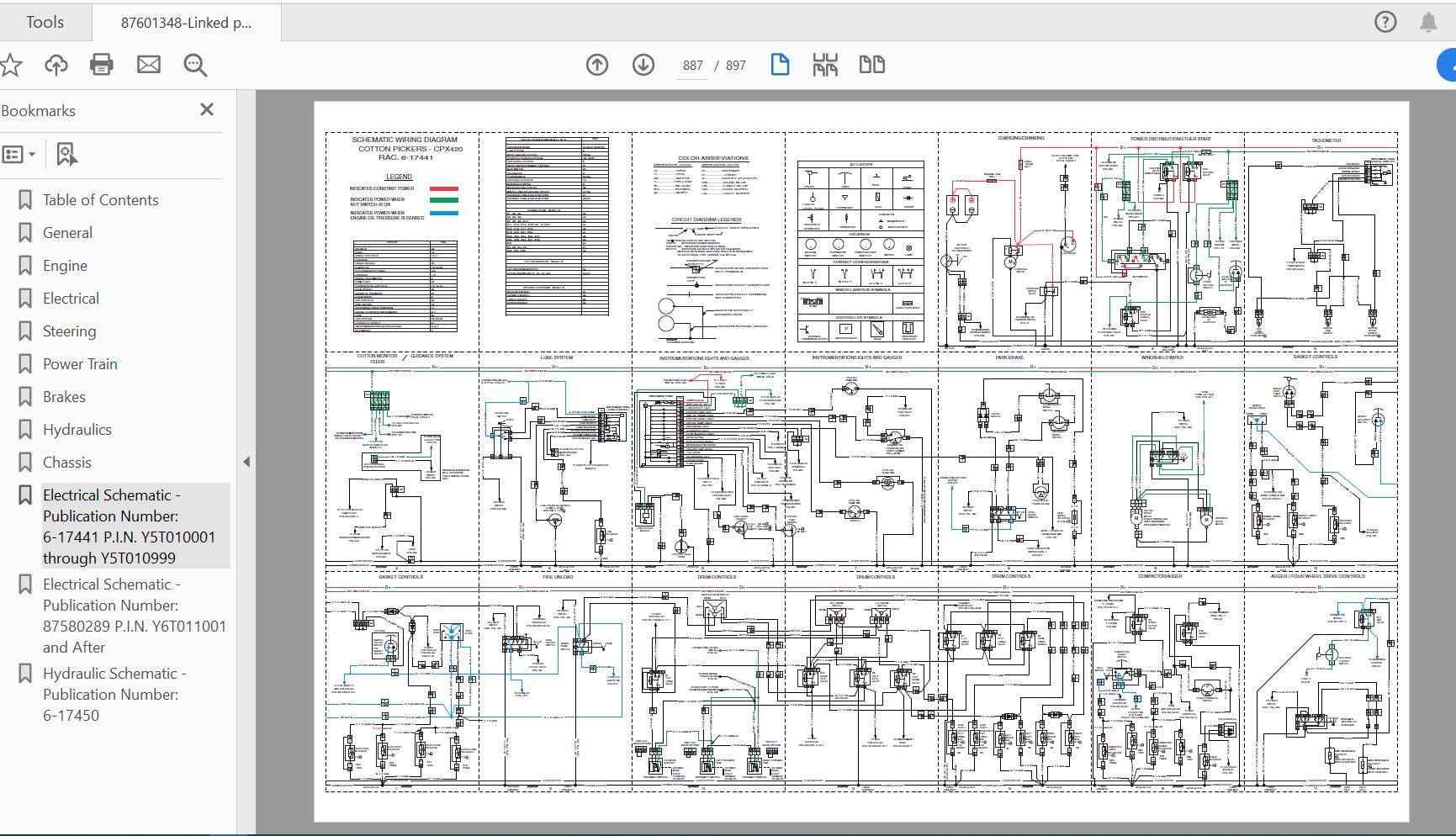Click the schematic wiring diagram page
The width and height of the screenshot is (1456, 836).
861,462
